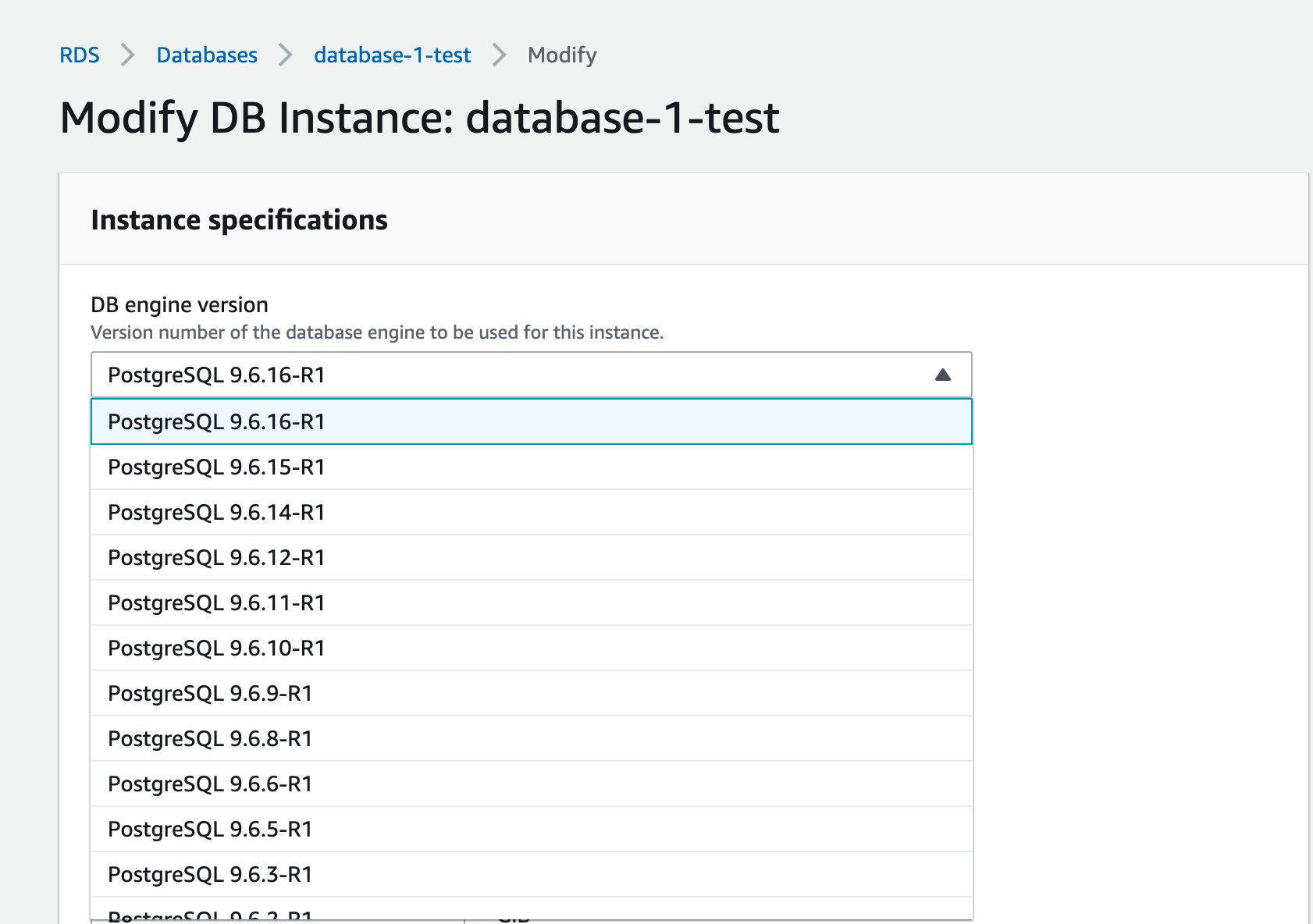Click the Modify DB Instance page title
Screen dimensions: 1313x924
click(x=419, y=118)
